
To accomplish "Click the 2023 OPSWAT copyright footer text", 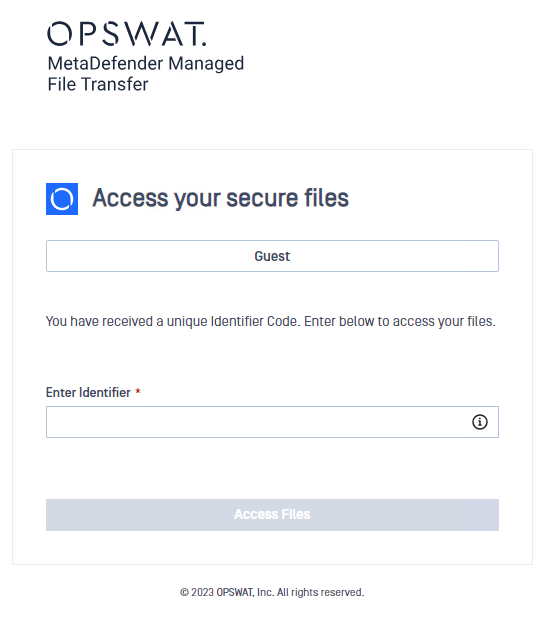I will click(x=272, y=592).
